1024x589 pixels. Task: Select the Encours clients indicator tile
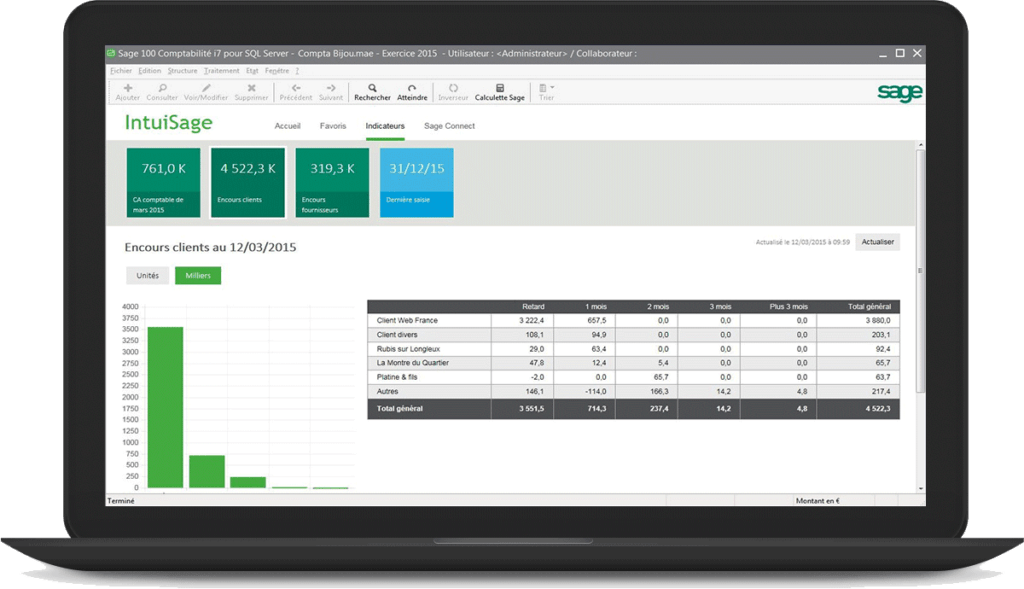tap(247, 181)
